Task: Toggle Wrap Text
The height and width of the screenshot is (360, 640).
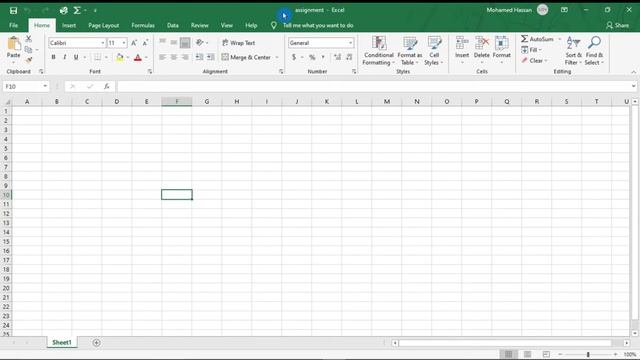Action: tap(239, 42)
